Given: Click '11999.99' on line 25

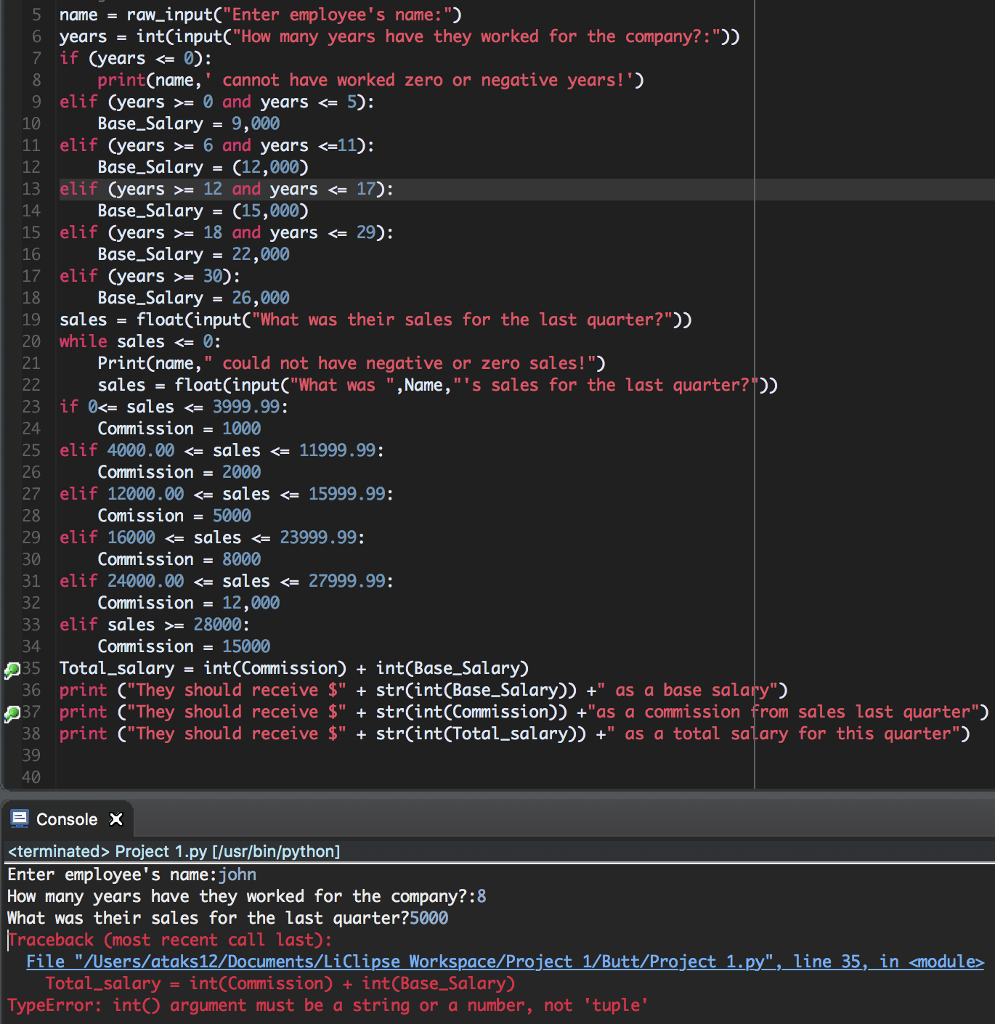Looking at the screenshot, I should click(x=338, y=451).
